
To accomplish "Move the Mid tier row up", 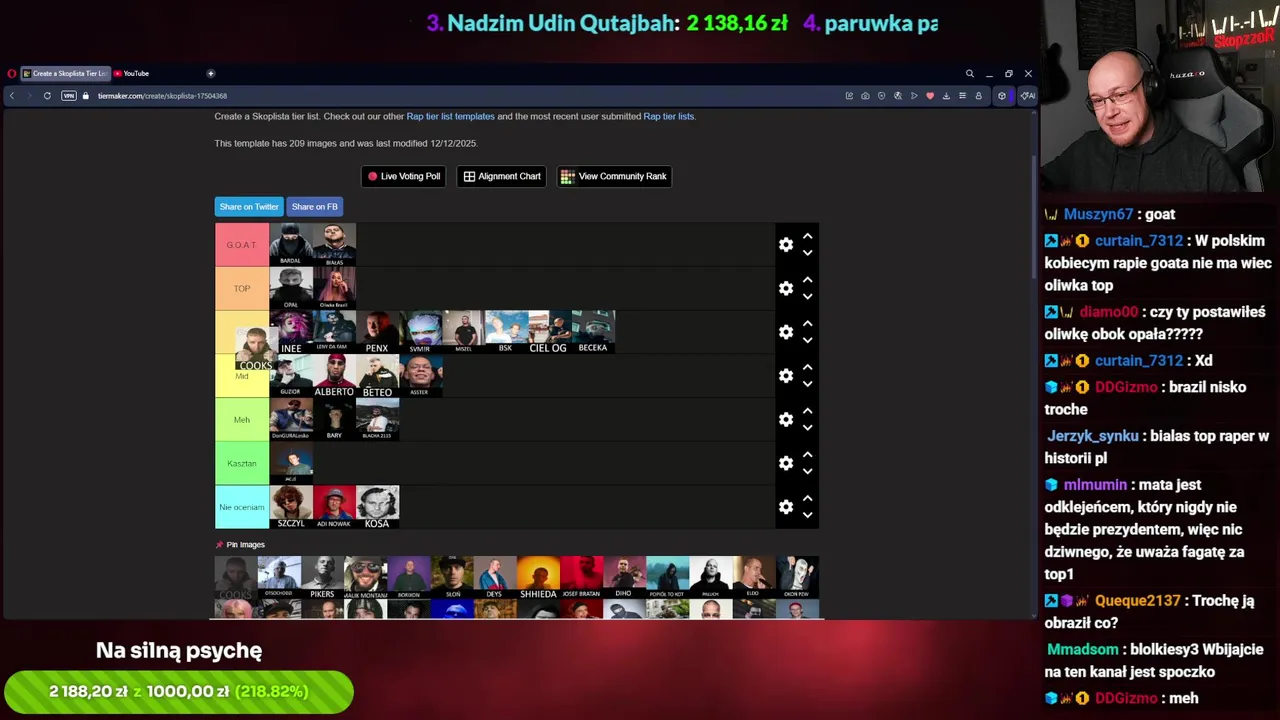I will point(807,367).
